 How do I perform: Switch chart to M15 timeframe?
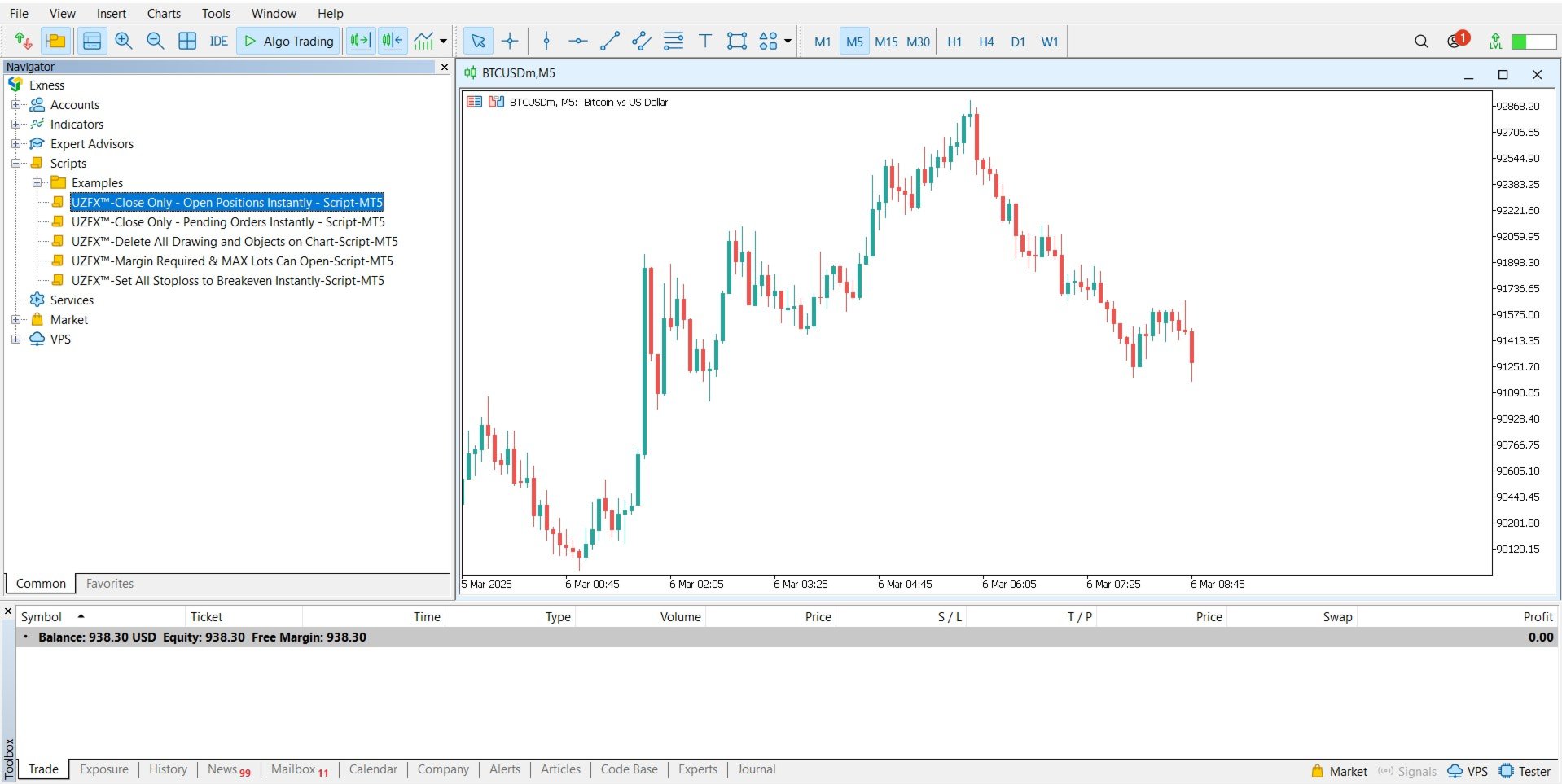(886, 42)
